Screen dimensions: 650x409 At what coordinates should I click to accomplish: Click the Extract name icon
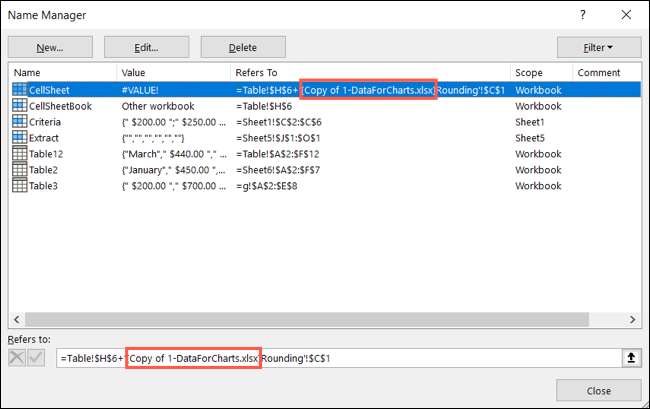pyautogui.click(x=20, y=138)
